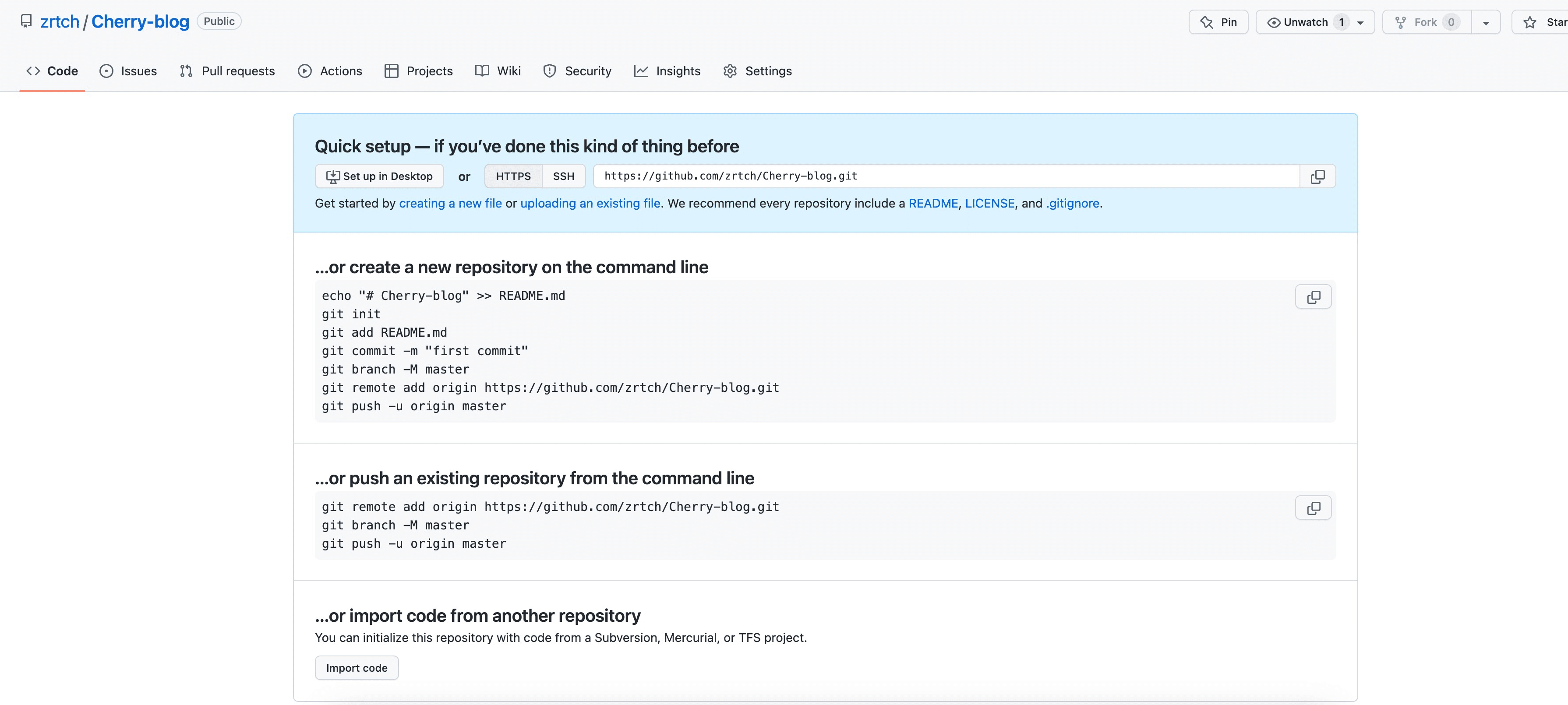Copy the repository HTTPS URL to clipboard
Image resolution: width=1568 pixels, height=705 pixels.
(1317, 176)
